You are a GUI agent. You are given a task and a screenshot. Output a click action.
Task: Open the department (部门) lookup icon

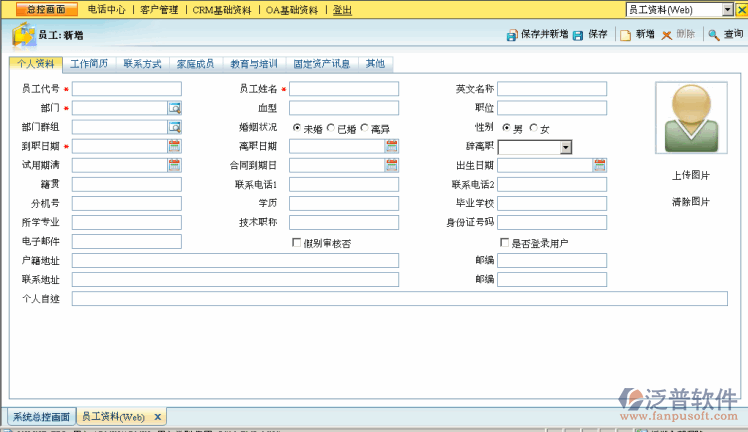[175, 108]
